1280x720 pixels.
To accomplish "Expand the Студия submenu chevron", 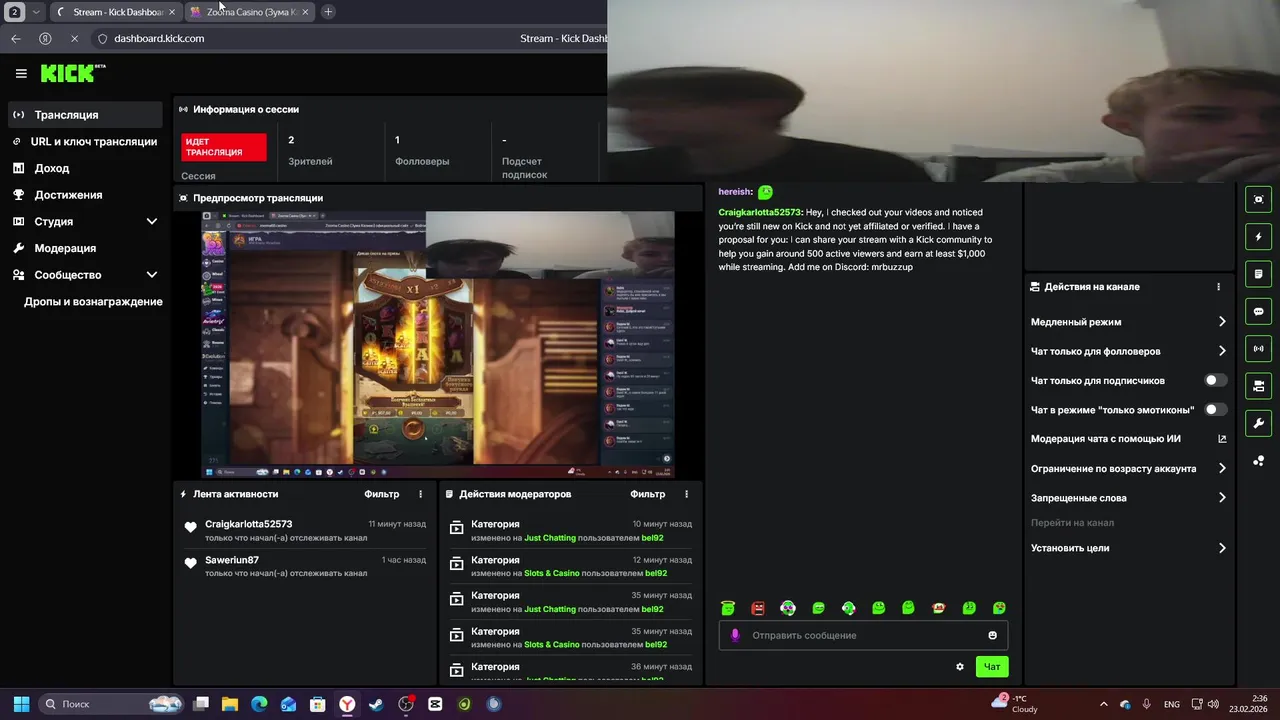I will (152, 222).
